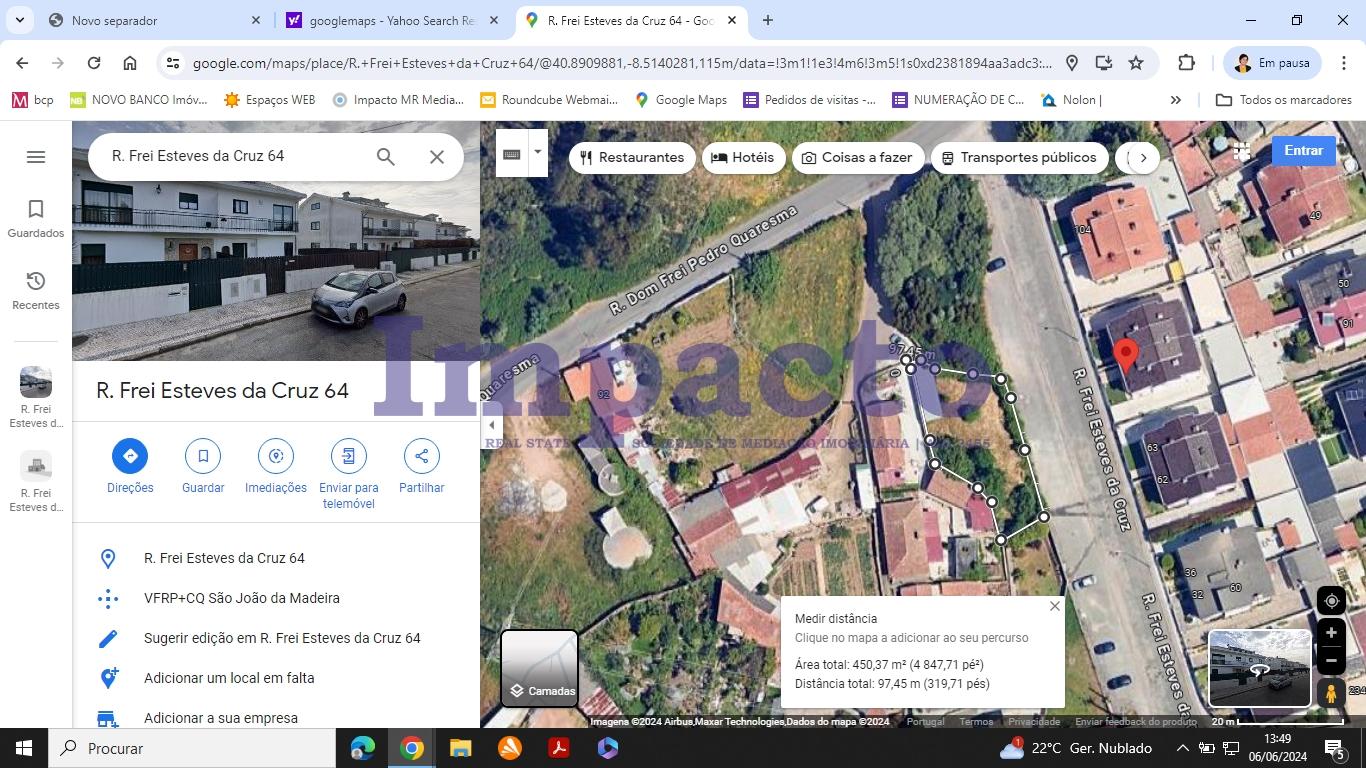Show hidden bookmarks with double chevron
The height and width of the screenshot is (768, 1366).
pos(1176,100)
